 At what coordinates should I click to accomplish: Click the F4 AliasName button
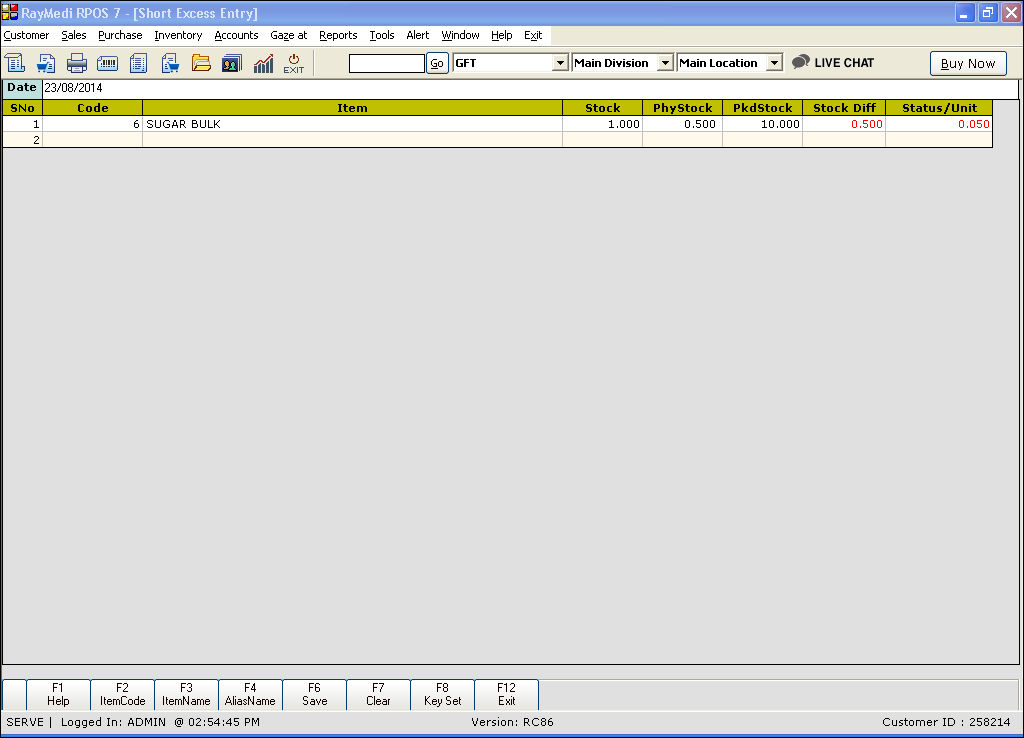point(250,694)
